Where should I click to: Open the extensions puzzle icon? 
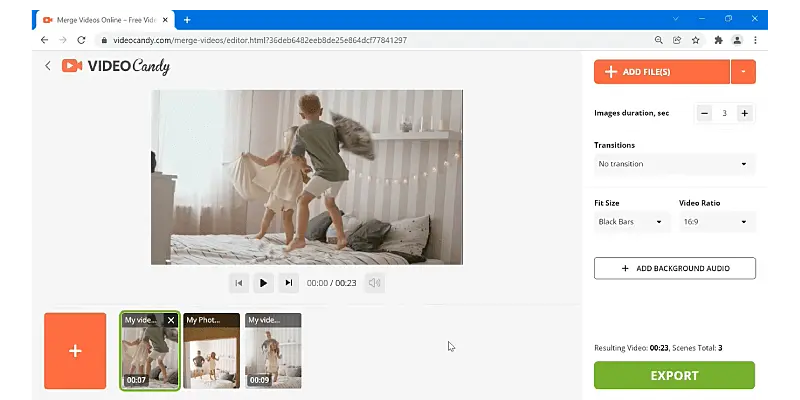718,40
